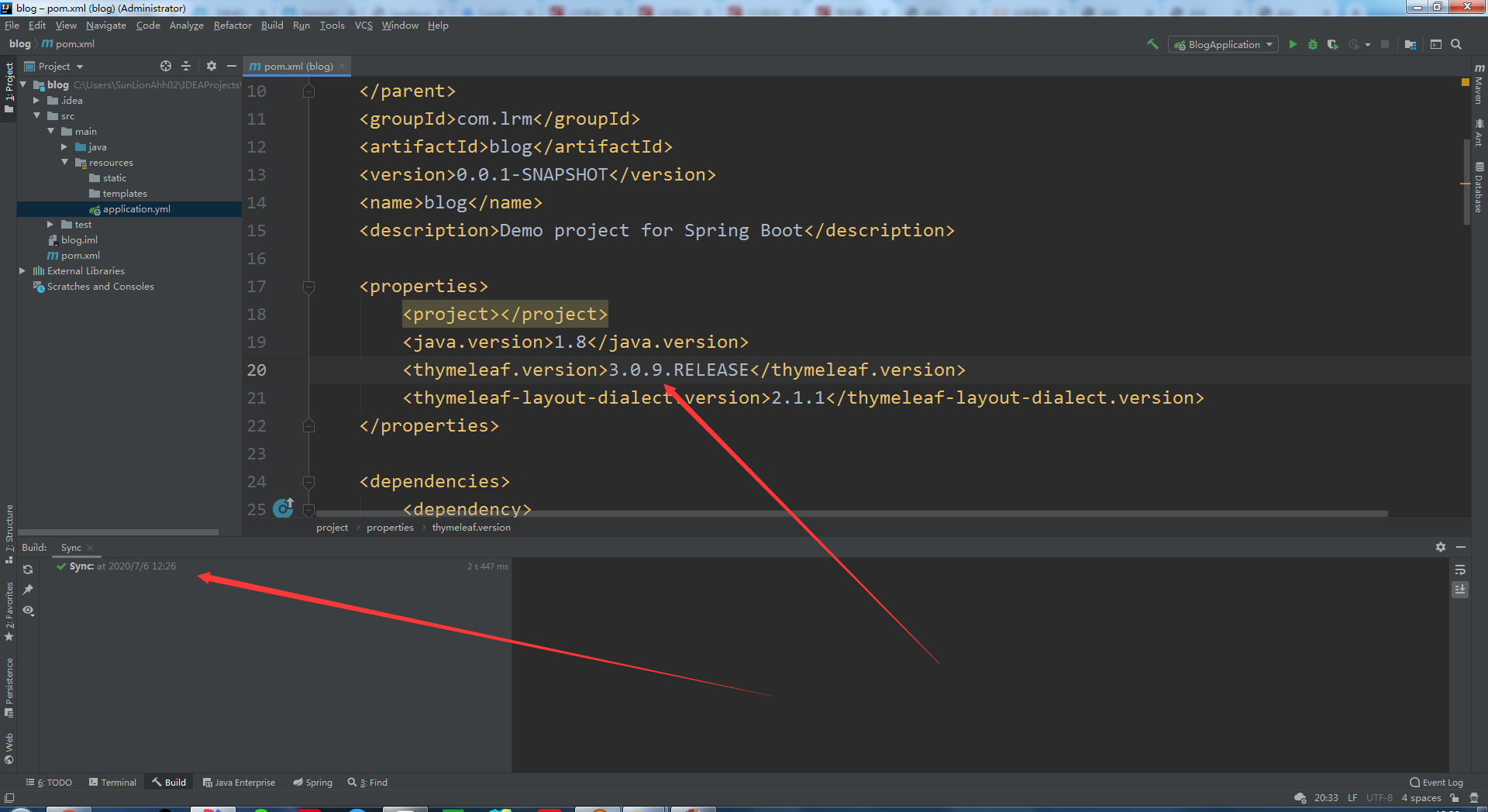Click the thymeleaf.version breadcrumb link
Screen dimensions: 1488x812
tap(471, 527)
